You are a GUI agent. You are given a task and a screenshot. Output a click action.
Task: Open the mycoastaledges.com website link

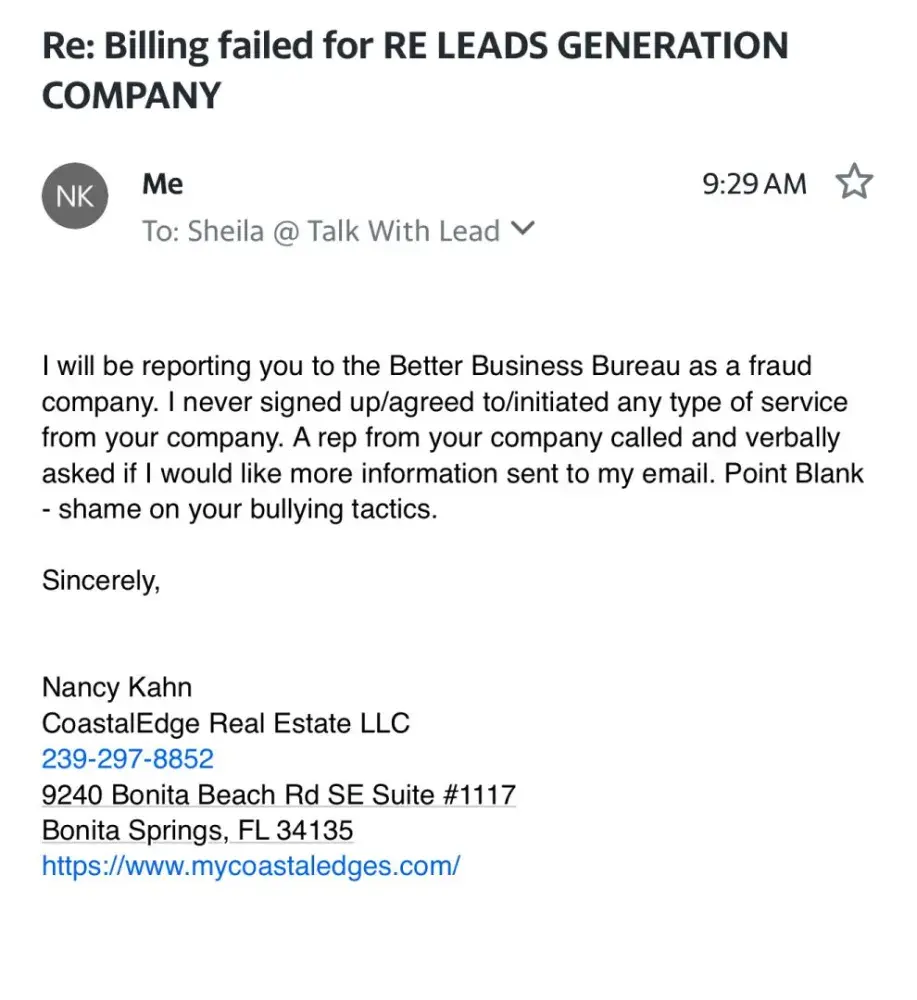251,866
